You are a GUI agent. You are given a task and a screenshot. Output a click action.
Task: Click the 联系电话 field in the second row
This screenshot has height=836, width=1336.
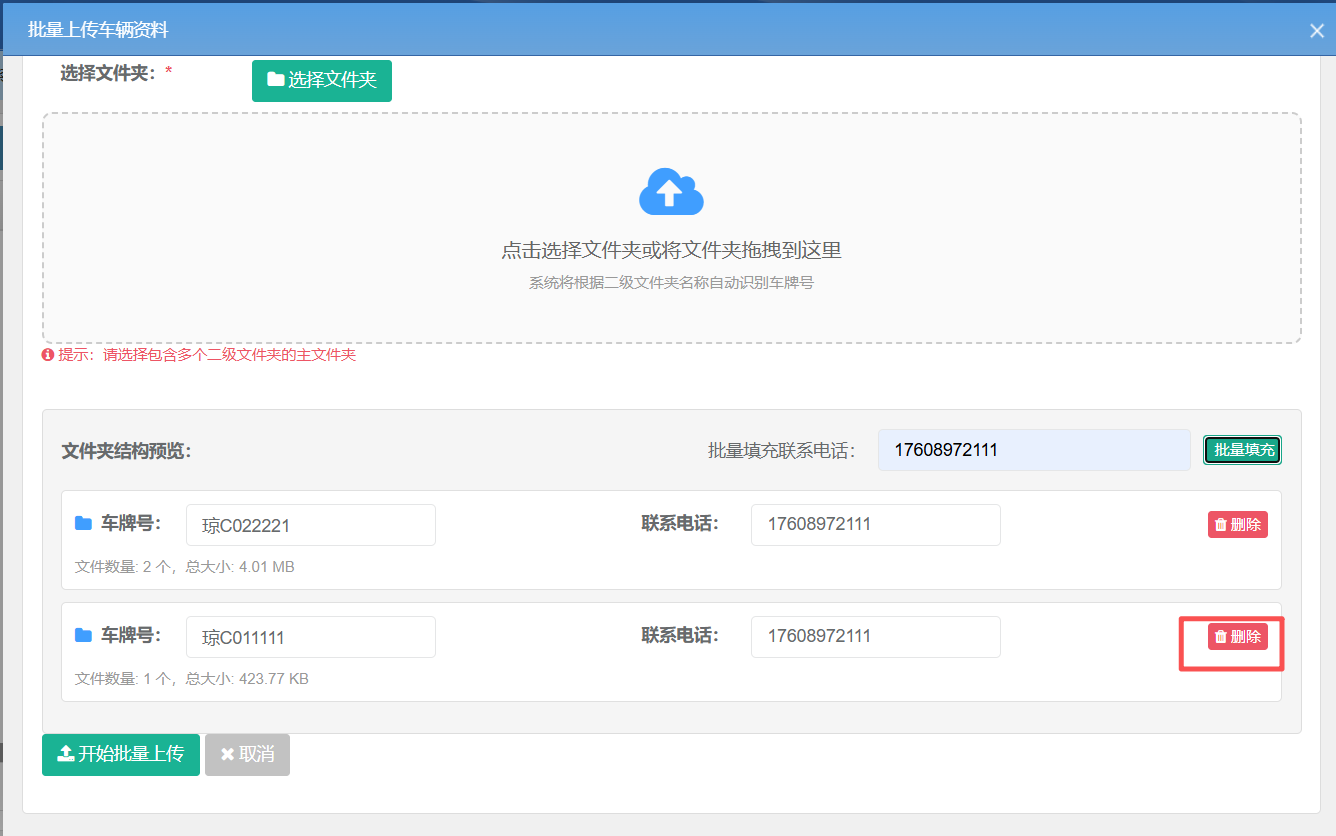(875, 637)
